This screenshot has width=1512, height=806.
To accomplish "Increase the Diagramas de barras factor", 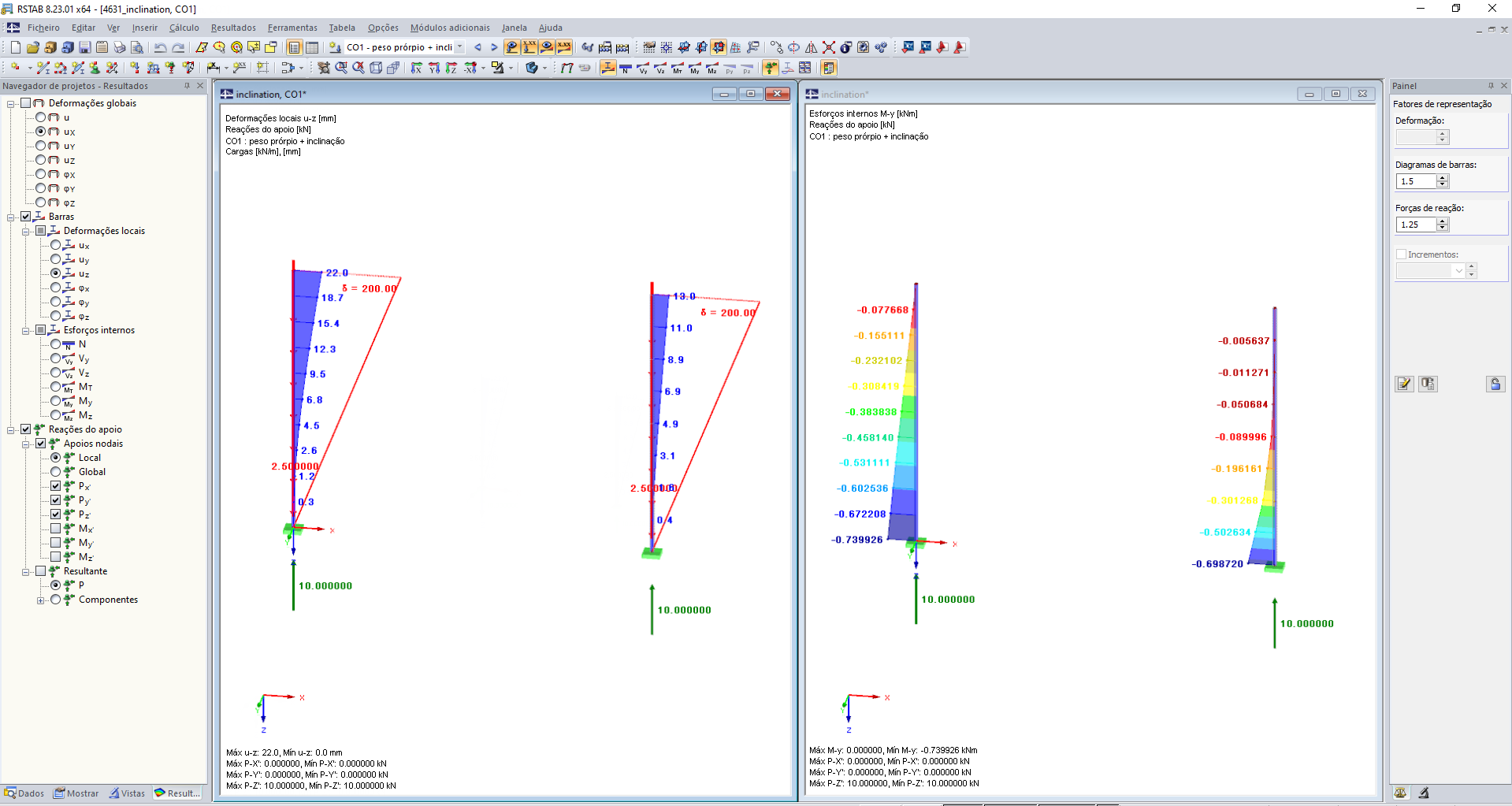I will tap(1443, 178).
